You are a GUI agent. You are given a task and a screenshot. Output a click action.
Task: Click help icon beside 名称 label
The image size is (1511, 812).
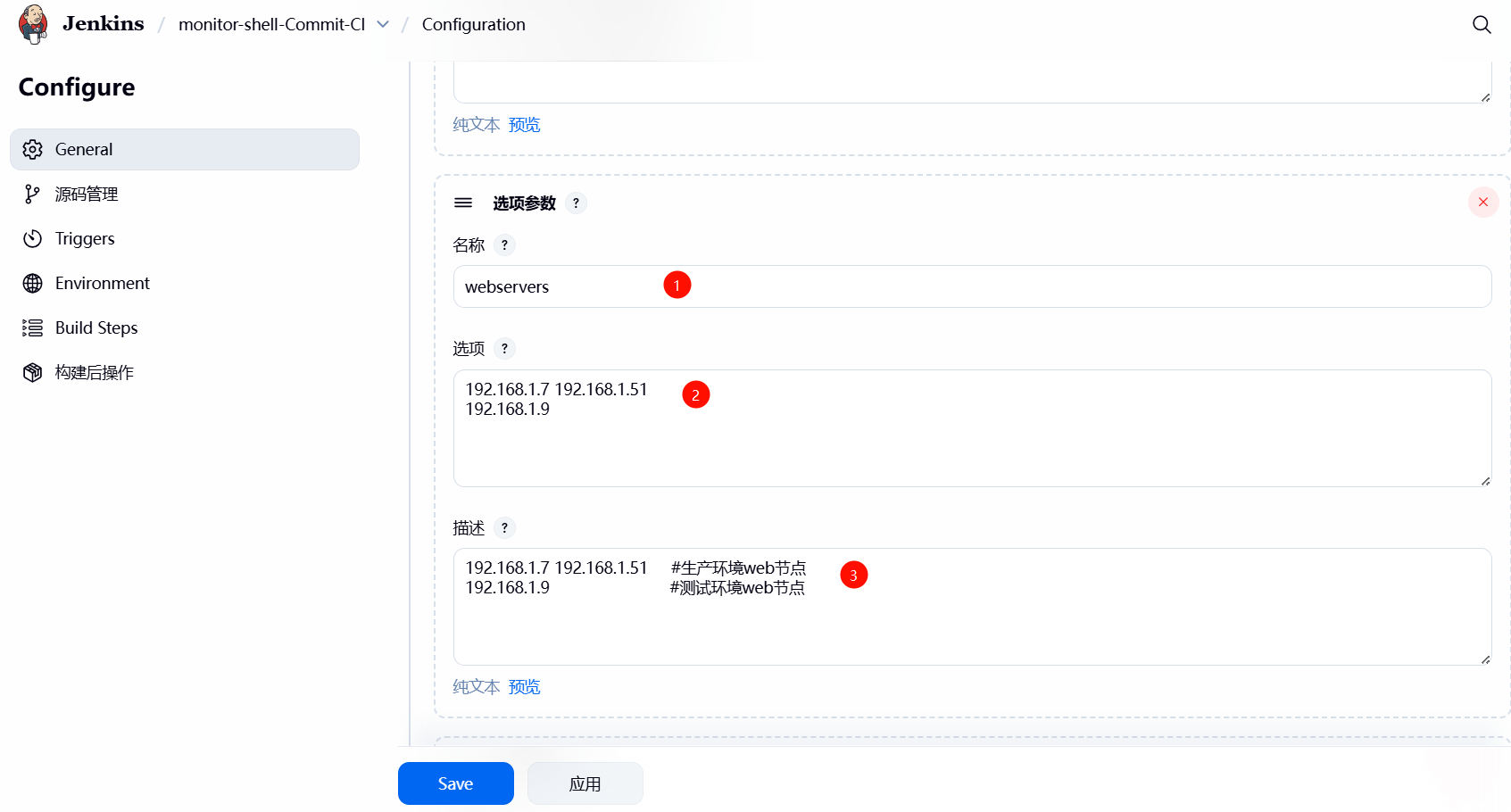pyautogui.click(x=504, y=245)
